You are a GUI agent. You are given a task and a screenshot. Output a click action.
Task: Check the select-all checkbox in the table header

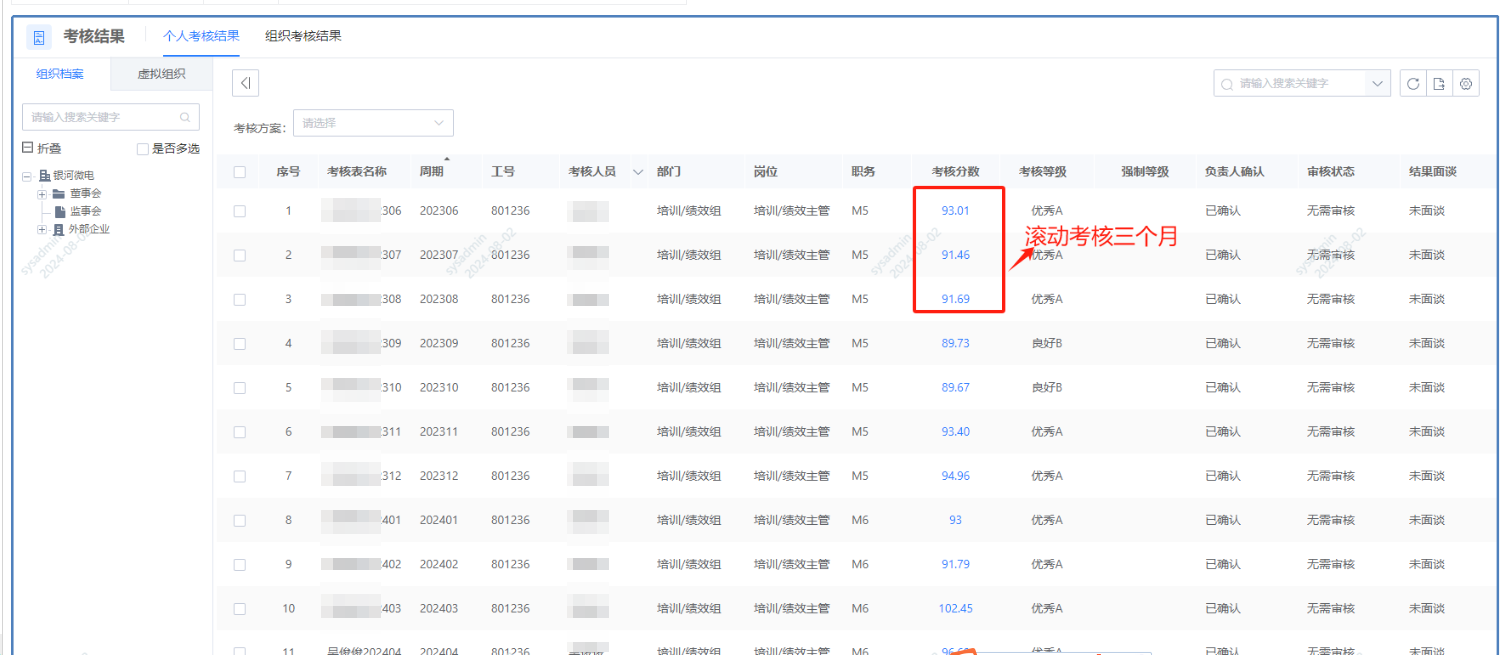pyautogui.click(x=238, y=170)
